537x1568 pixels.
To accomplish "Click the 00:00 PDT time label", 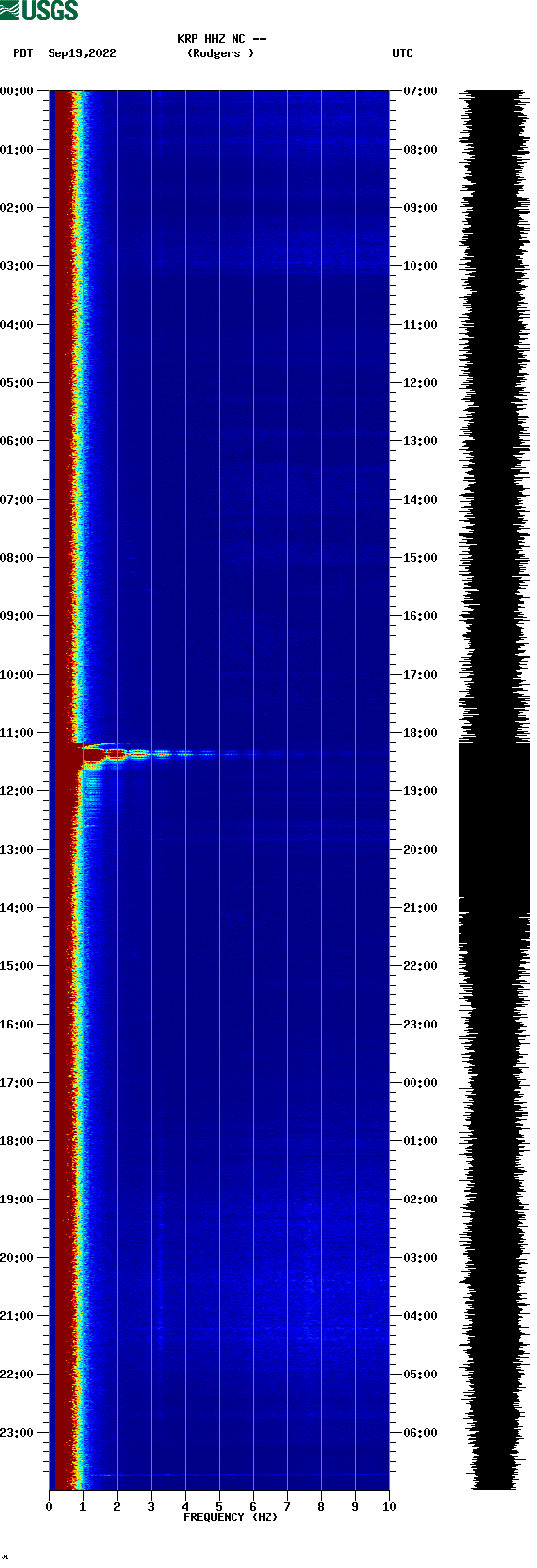I will pos(17,91).
